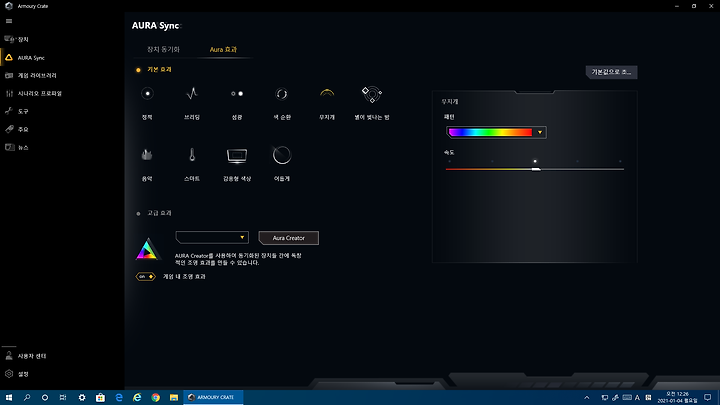Open Task View on the taskbar

coord(63,397)
